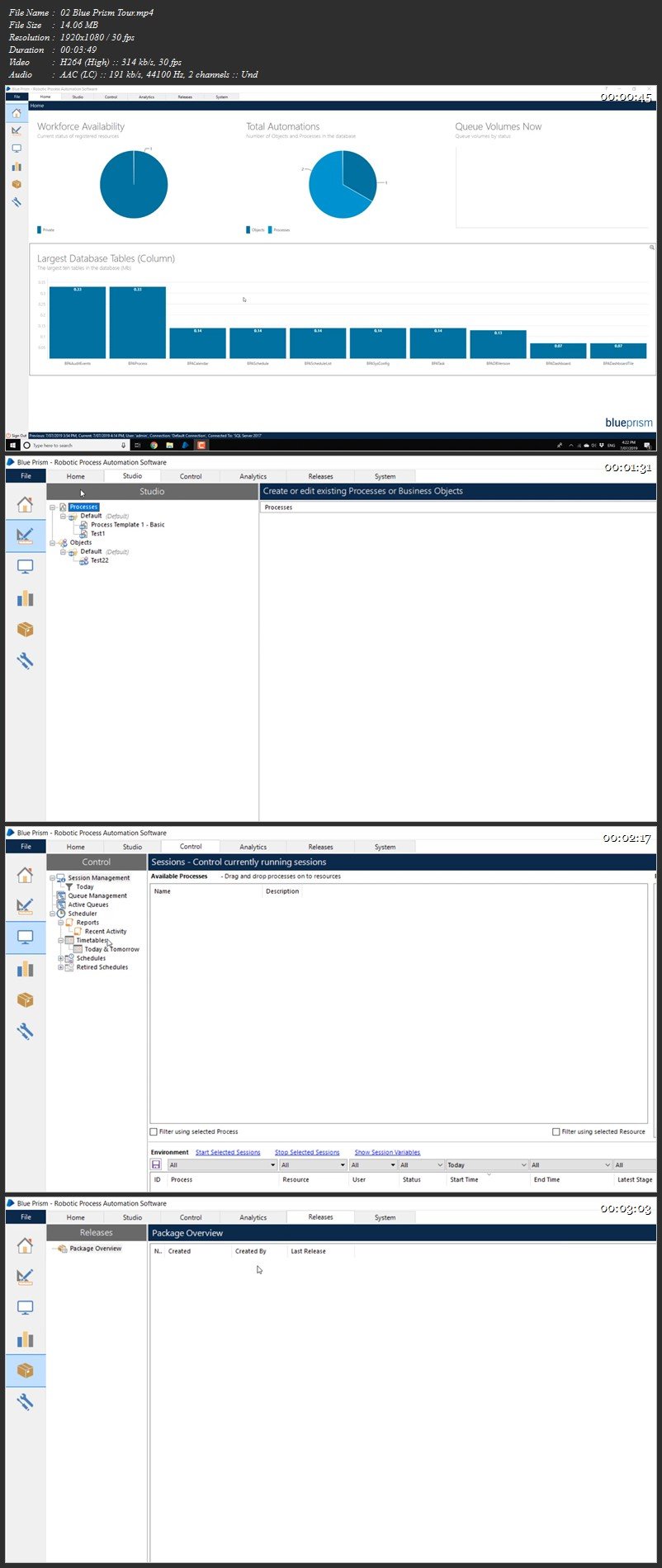Click the active Releases tab above Package Overview

click(320, 1217)
